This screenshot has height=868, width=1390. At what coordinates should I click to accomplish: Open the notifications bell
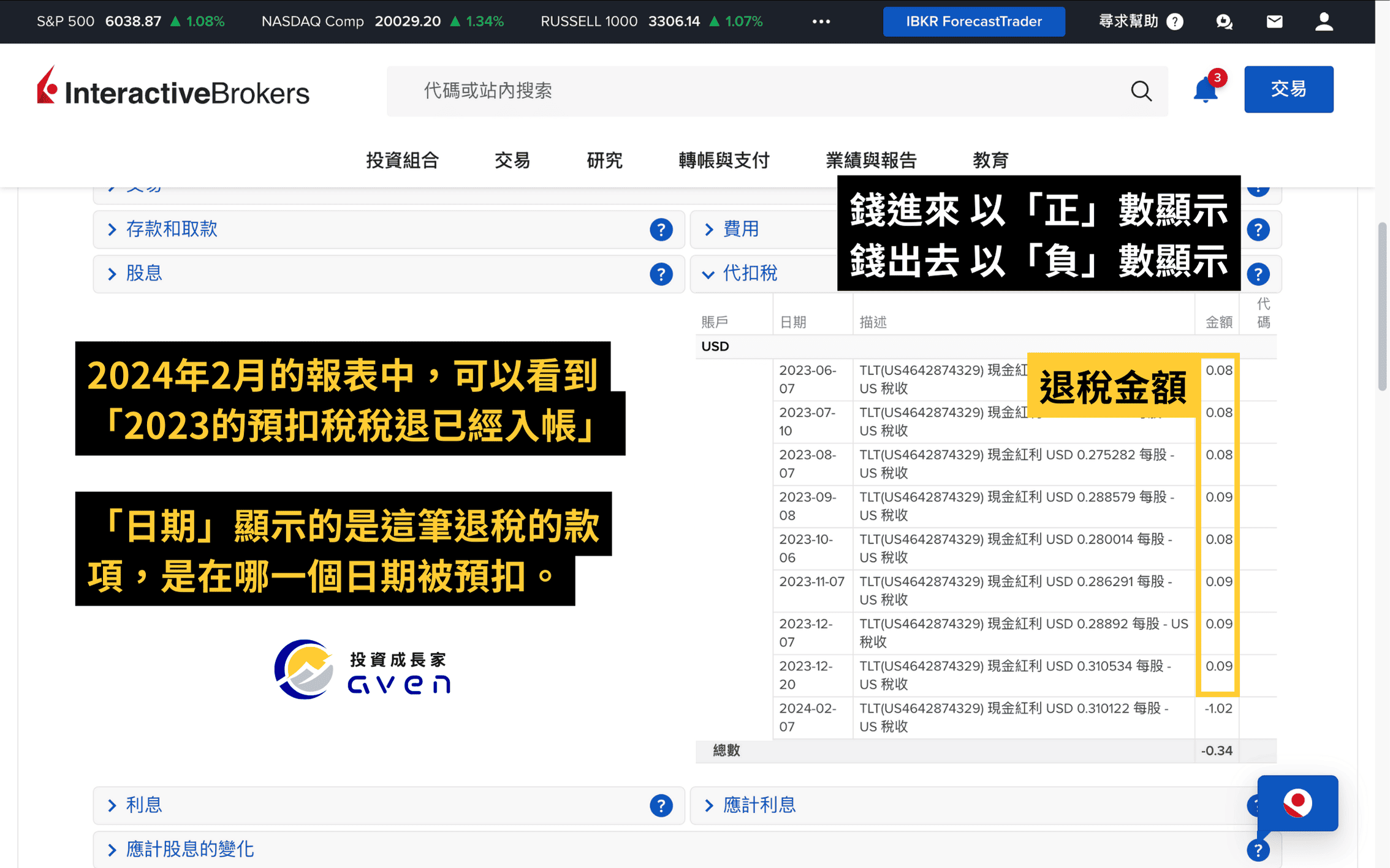click(x=1206, y=91)
